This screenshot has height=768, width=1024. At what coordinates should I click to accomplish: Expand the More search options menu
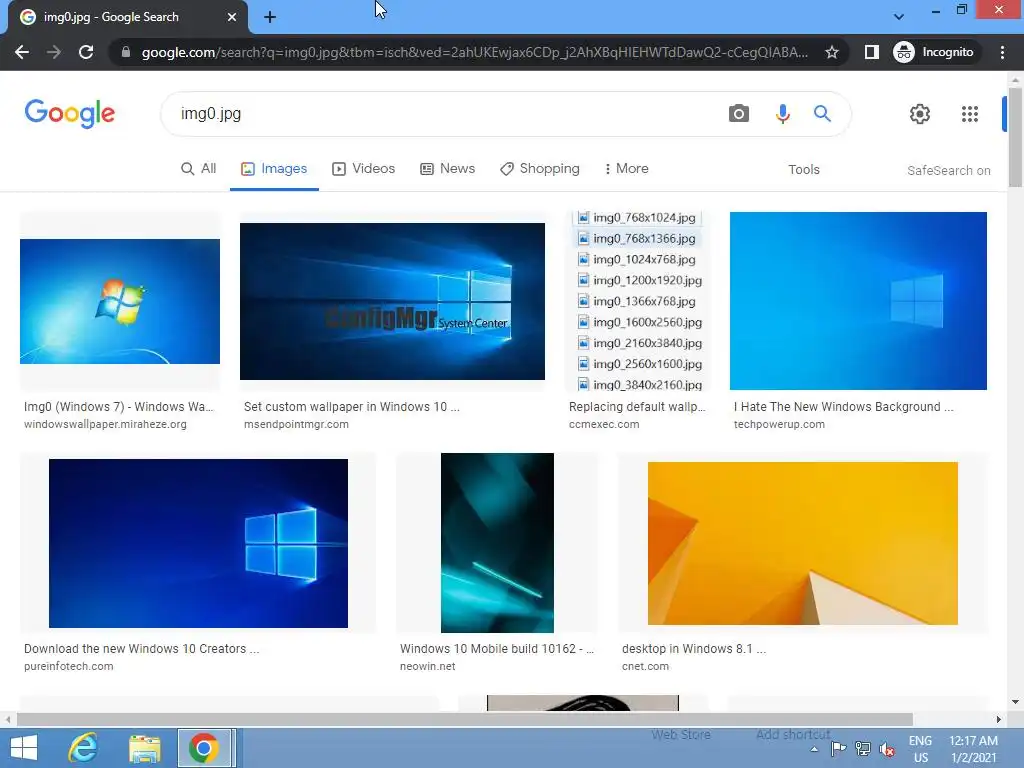point(626,168)
